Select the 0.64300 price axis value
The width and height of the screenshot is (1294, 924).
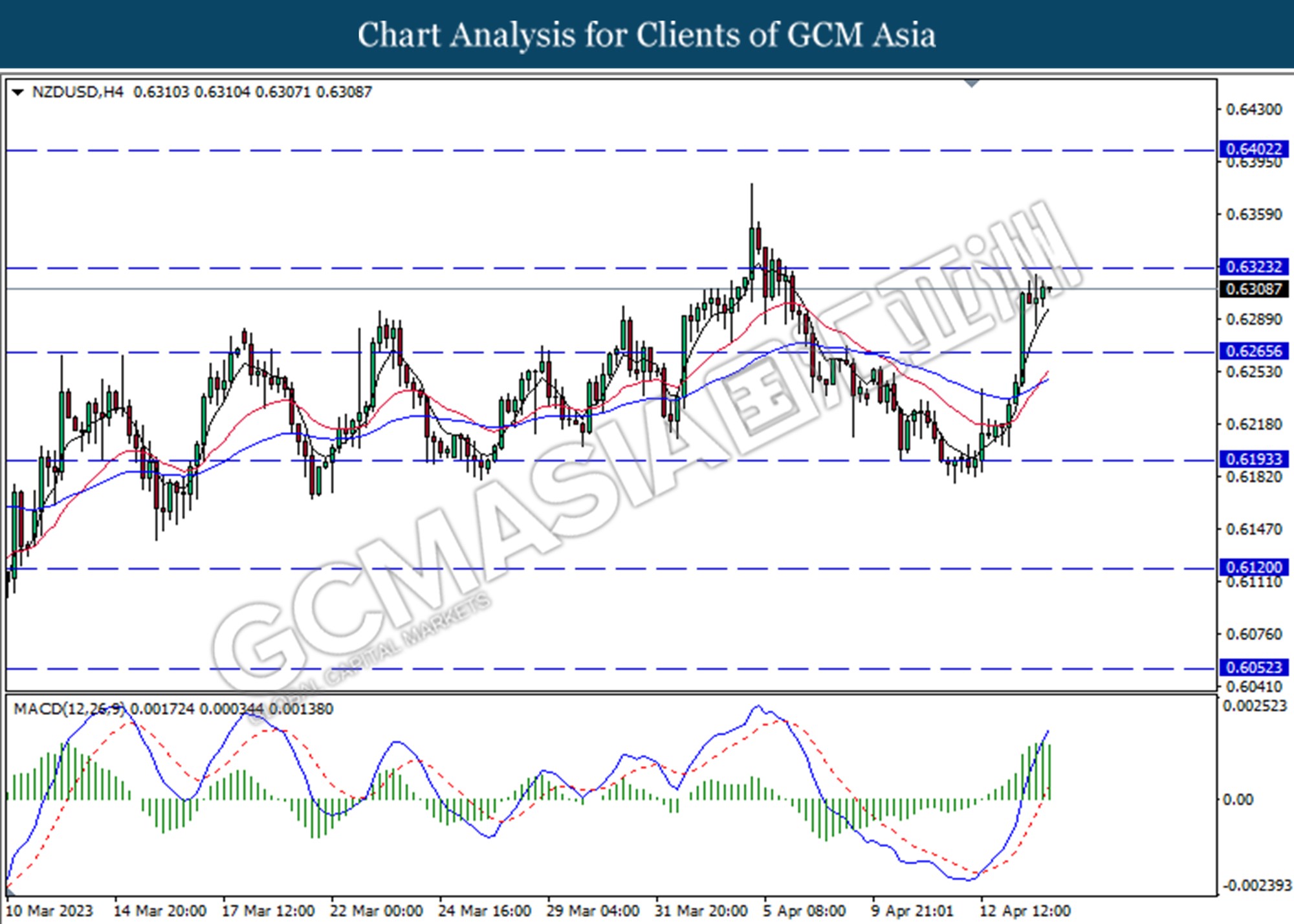point(1254,109)
